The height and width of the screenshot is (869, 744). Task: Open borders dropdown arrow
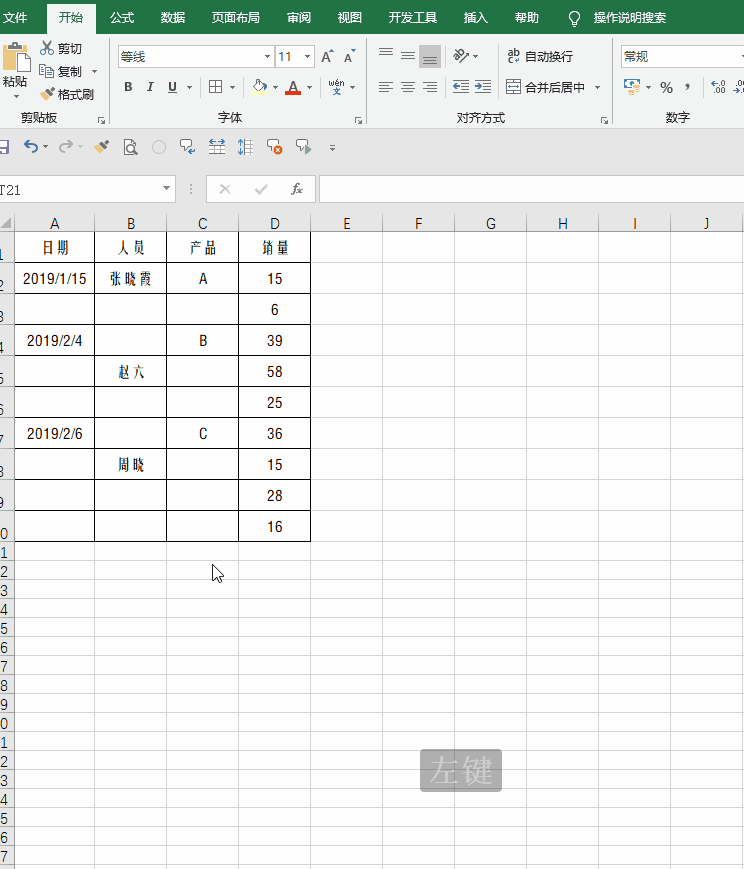click(x=232, y=87)
